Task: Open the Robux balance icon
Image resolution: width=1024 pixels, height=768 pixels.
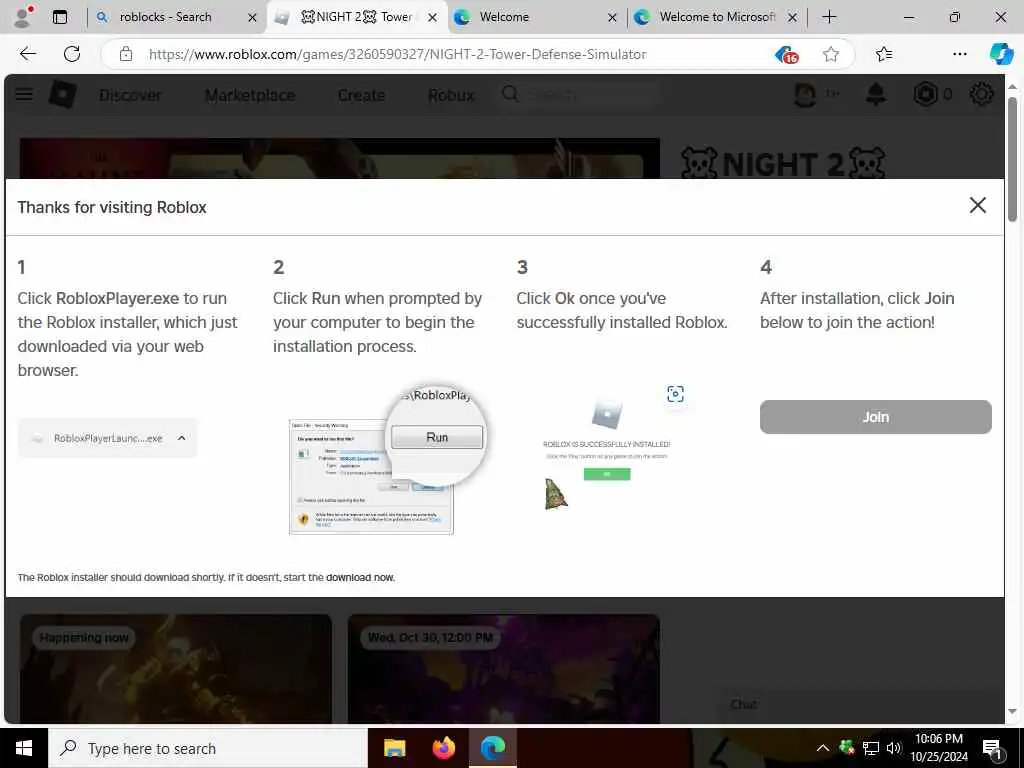Action: click(x=925, y=95)
